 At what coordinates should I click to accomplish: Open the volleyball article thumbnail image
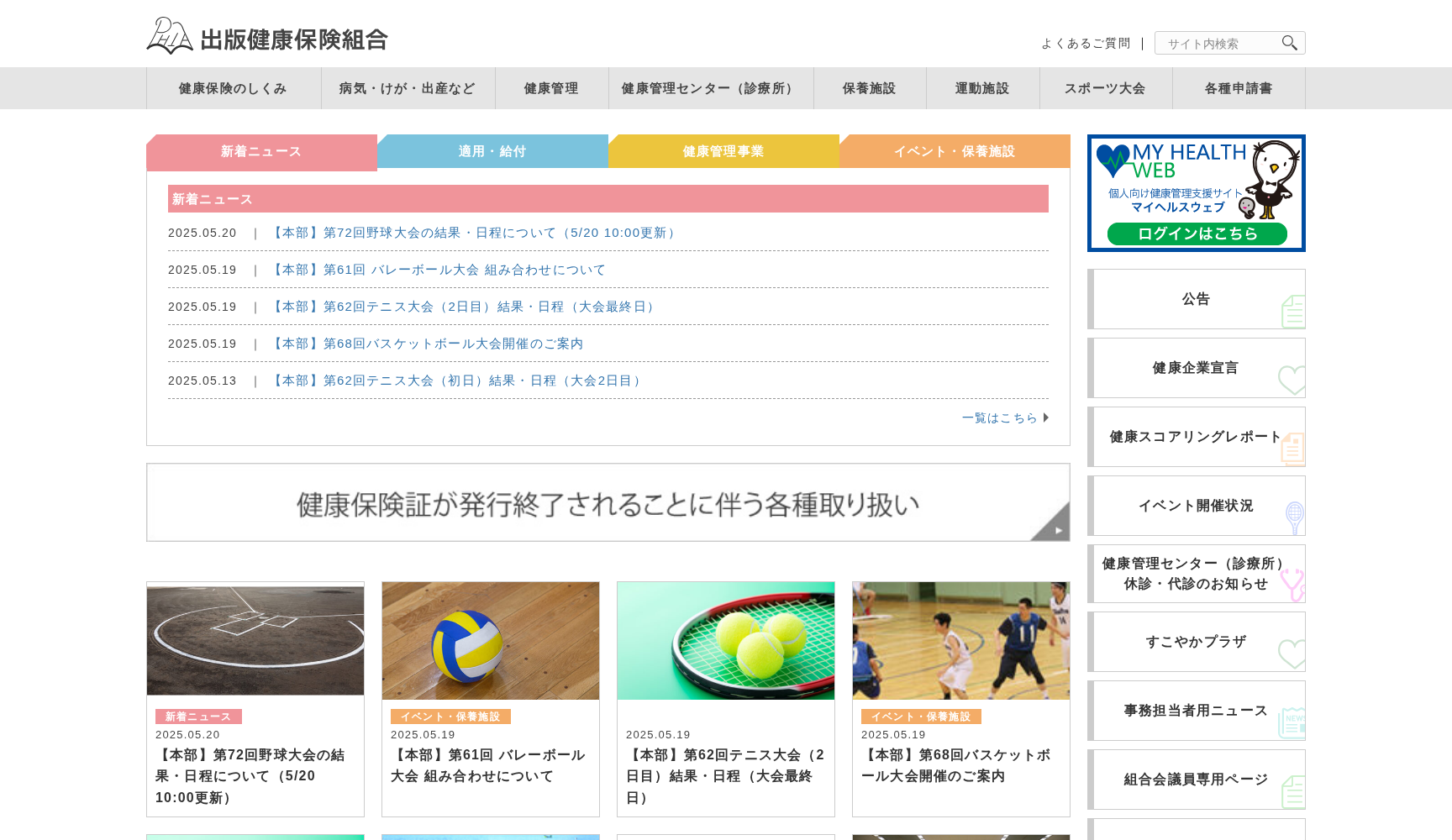[490, 640]
